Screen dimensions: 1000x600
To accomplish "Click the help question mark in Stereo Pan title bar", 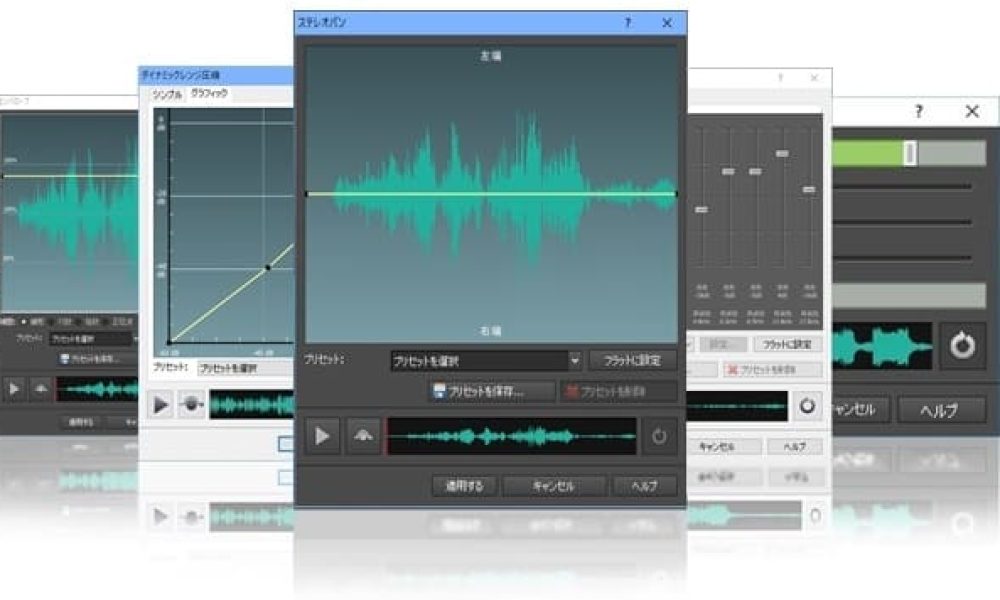I will 628,23.
